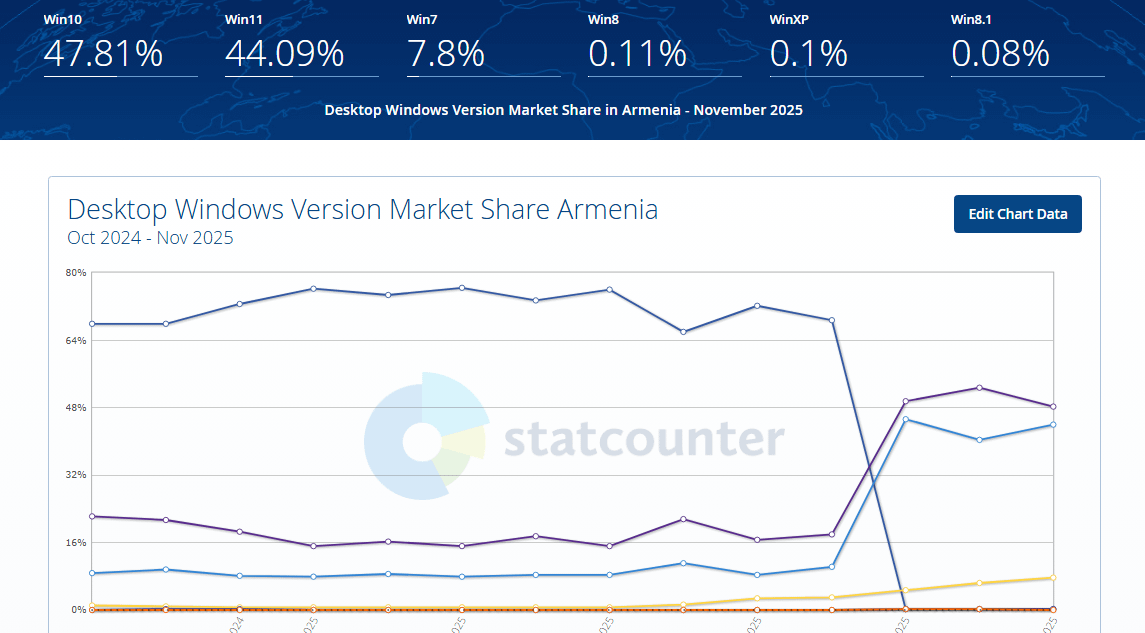Select the first point on the dark blue line
This screenshot has width=1145, height=633.
(92, 324)
